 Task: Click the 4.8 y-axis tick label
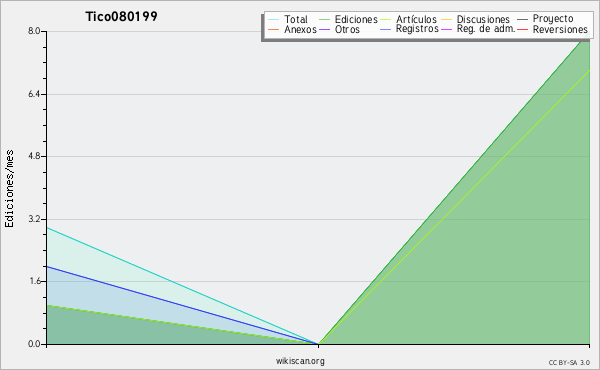(34, 156)
